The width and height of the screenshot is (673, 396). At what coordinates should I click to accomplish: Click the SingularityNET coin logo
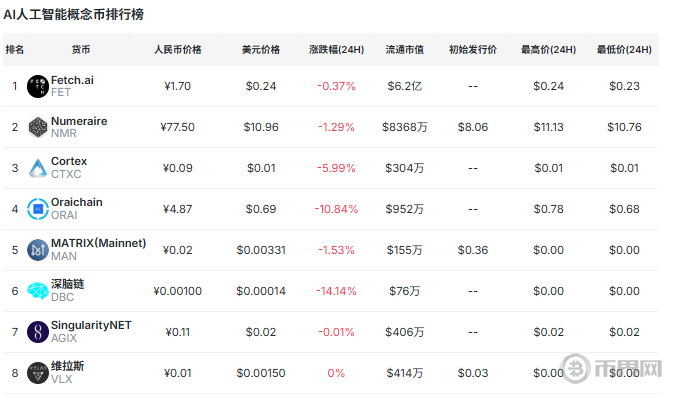click(38, 332)
